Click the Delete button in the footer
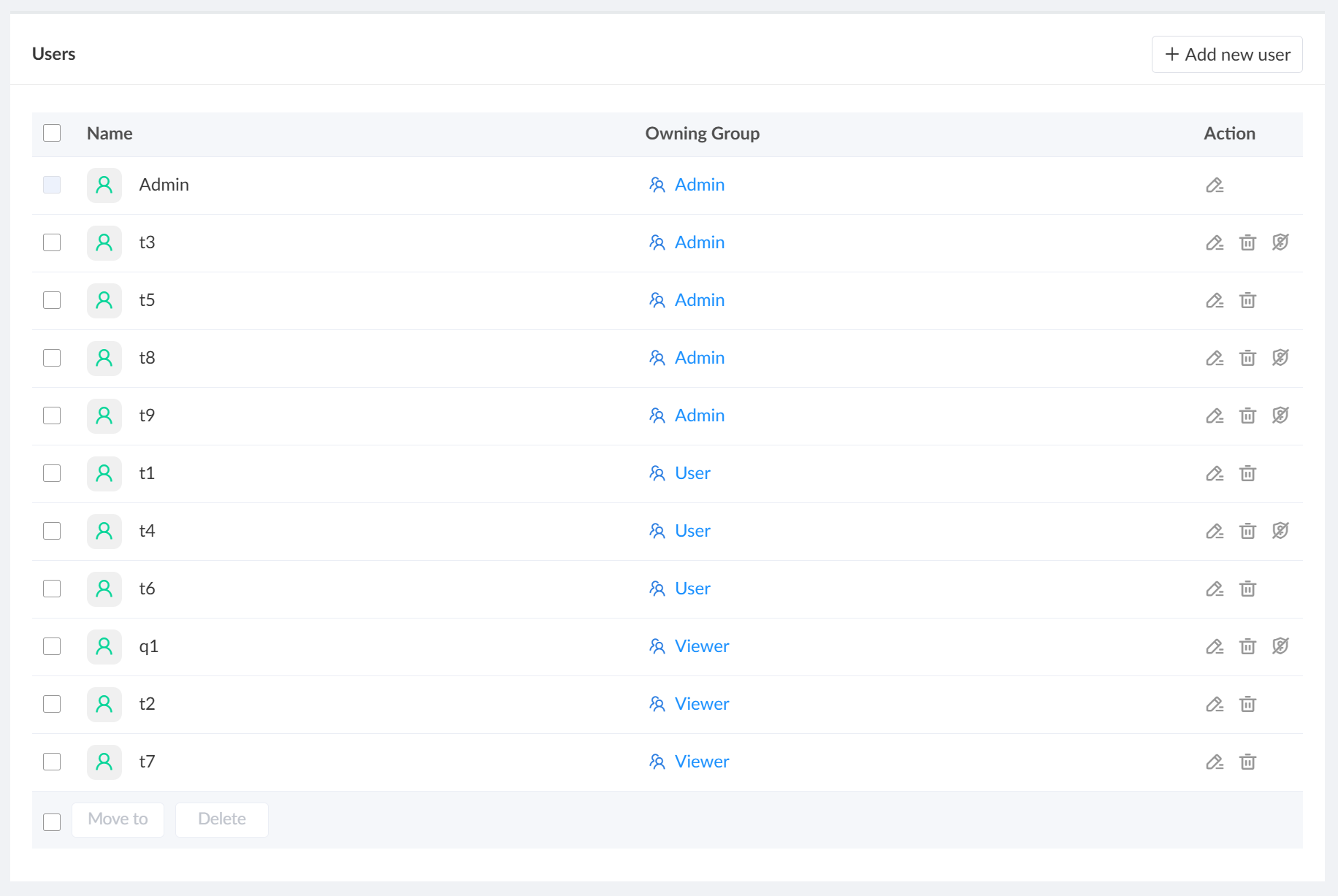 (x=222, y=819)
